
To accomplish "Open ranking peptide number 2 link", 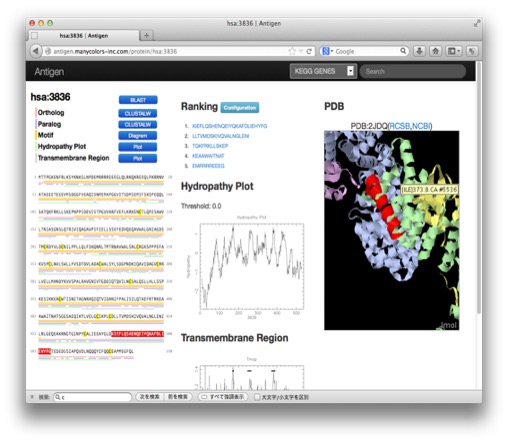I will coord(221,136).
